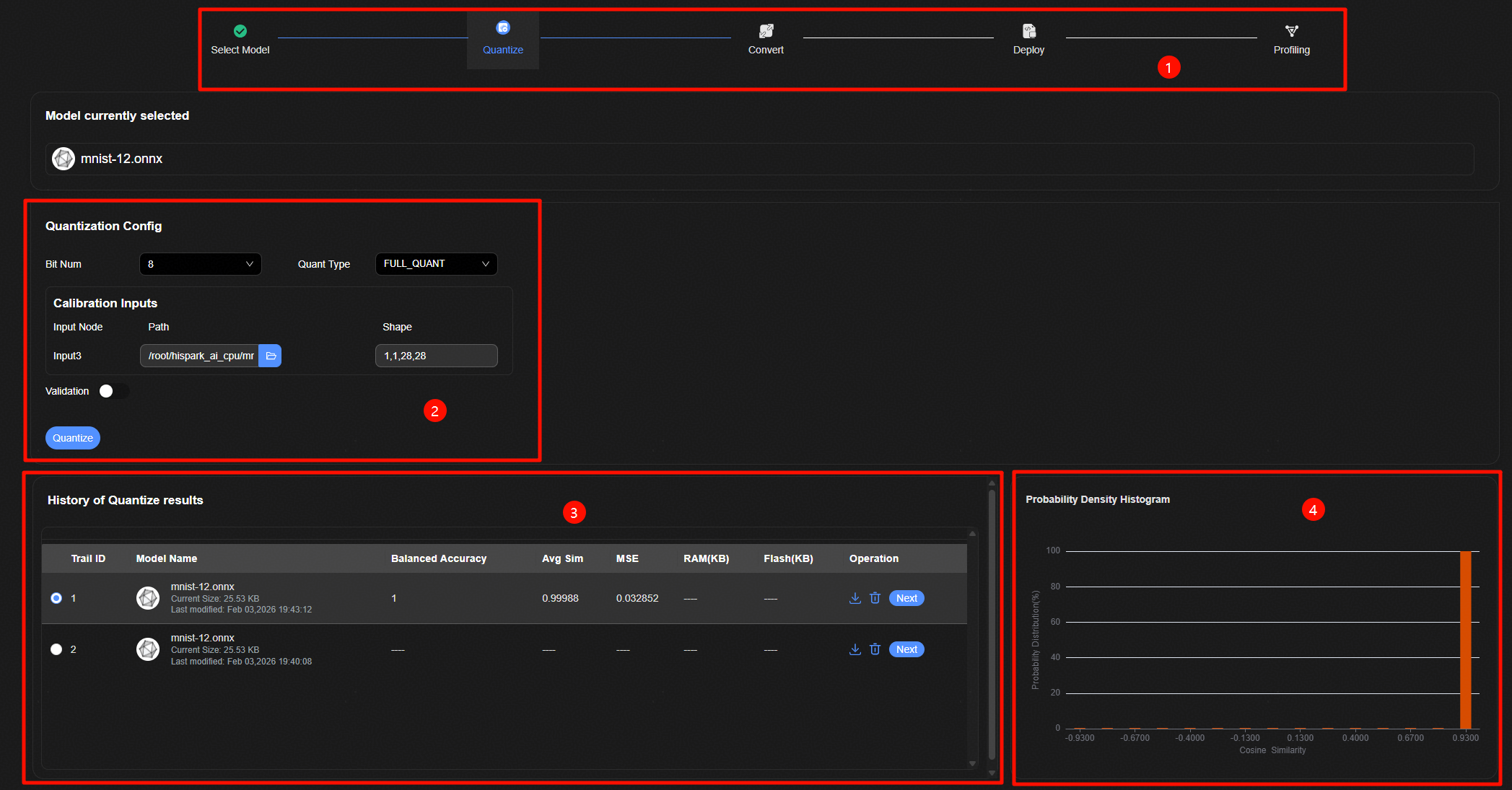This screenshot has height=790, width=1512.
Task: Click the Convert step label
Action: pos(766,50)
